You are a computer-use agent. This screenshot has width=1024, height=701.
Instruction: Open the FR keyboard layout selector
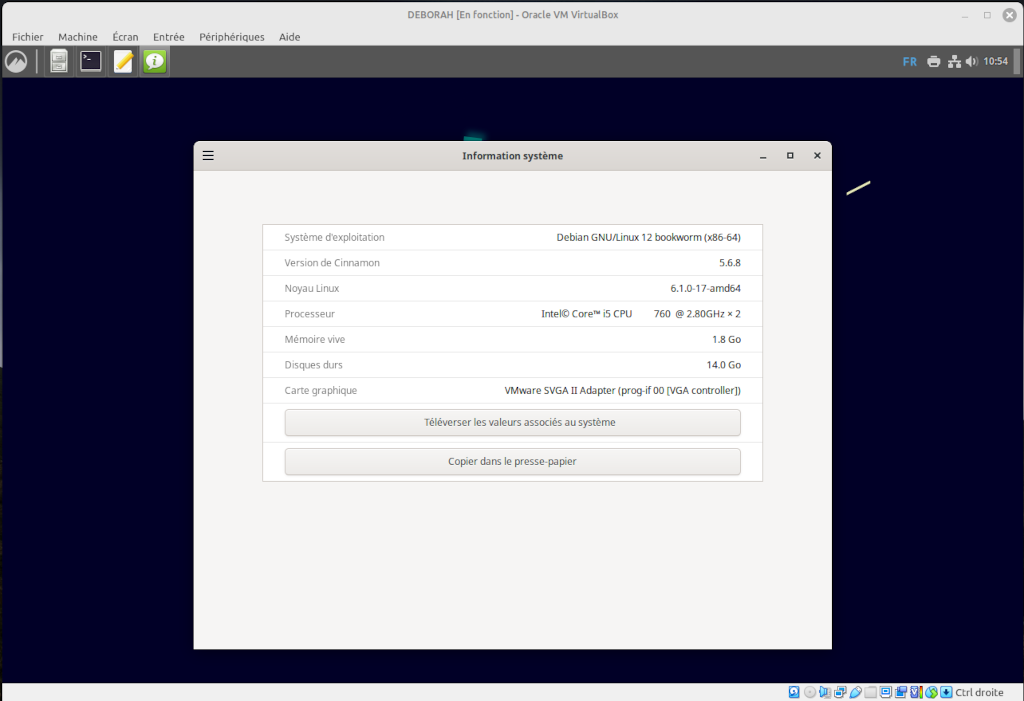[x=909, y=62]
